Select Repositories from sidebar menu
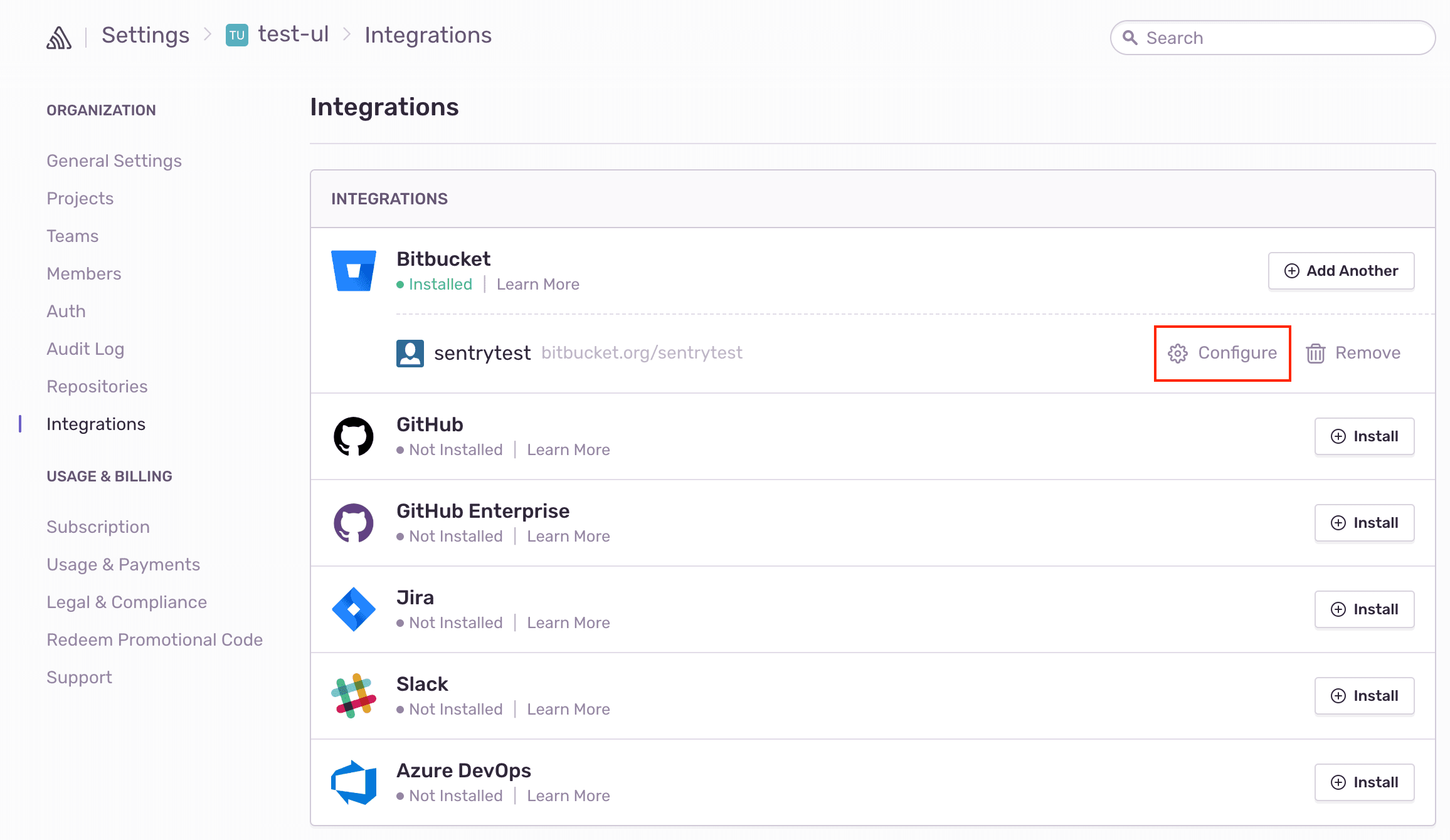 pyautogui.click(x=97, y=386)
